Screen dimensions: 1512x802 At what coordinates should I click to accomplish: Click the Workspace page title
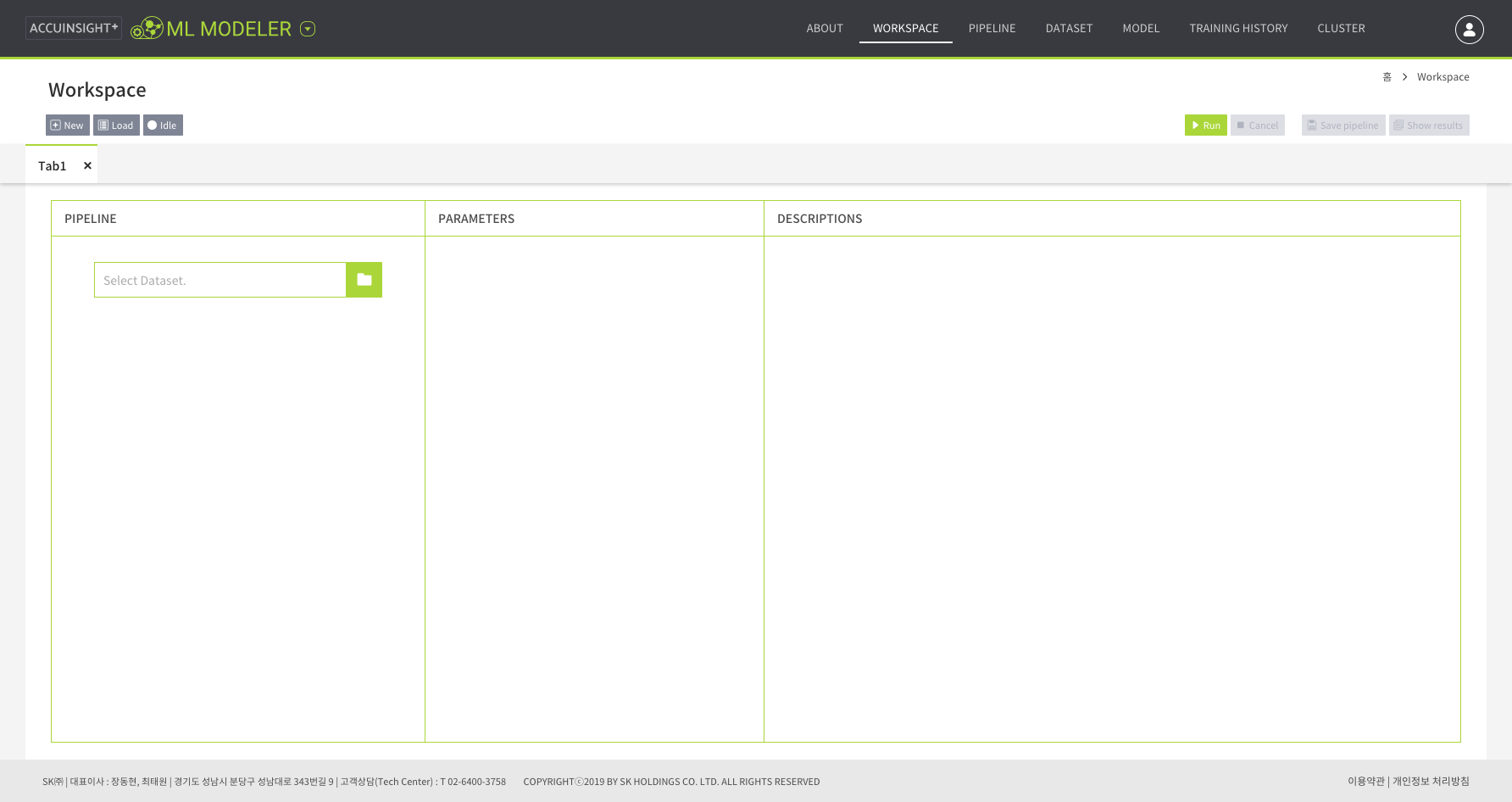tap(97, 90)
